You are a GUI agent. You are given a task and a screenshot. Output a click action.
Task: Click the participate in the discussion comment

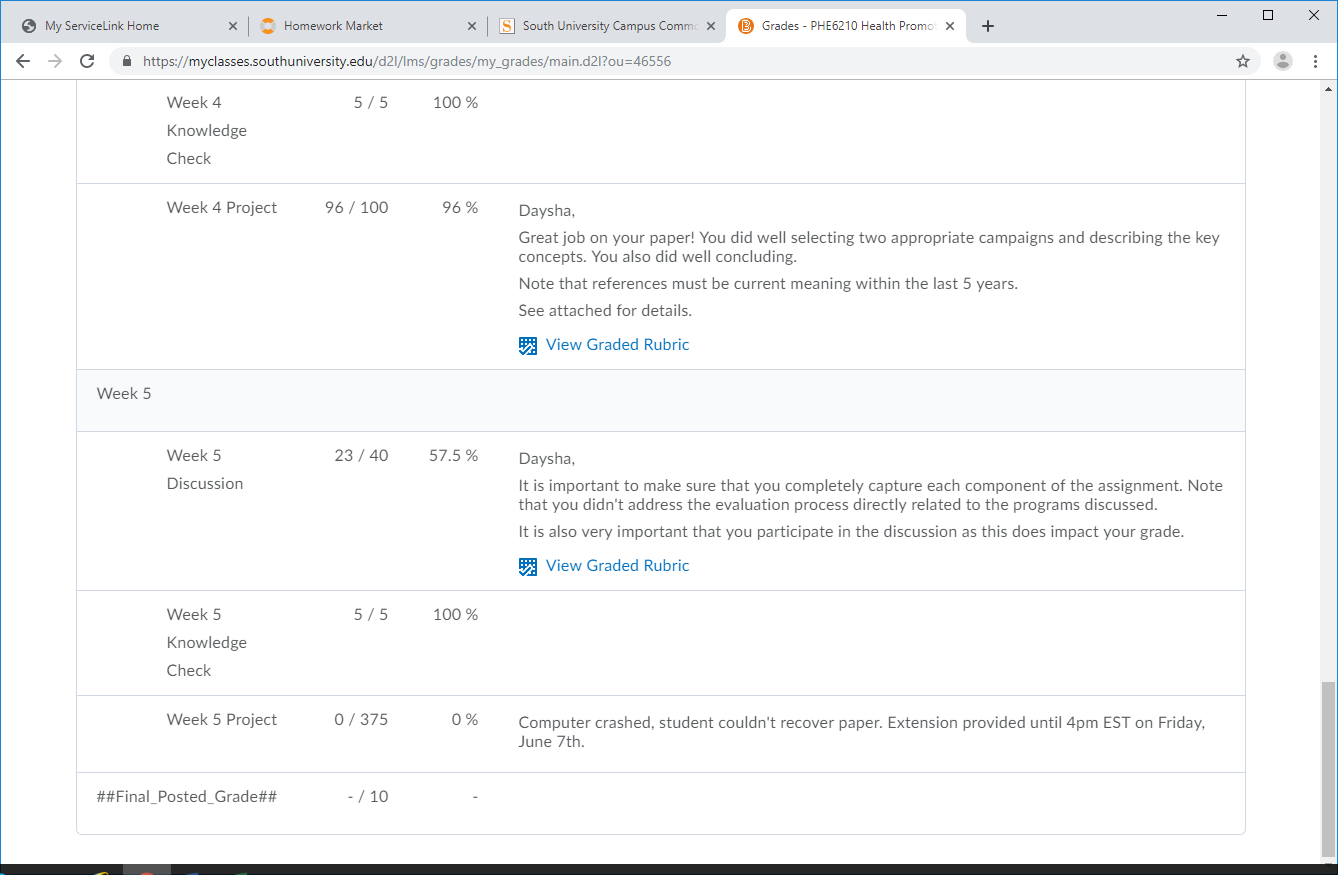[x=851, y=531]
